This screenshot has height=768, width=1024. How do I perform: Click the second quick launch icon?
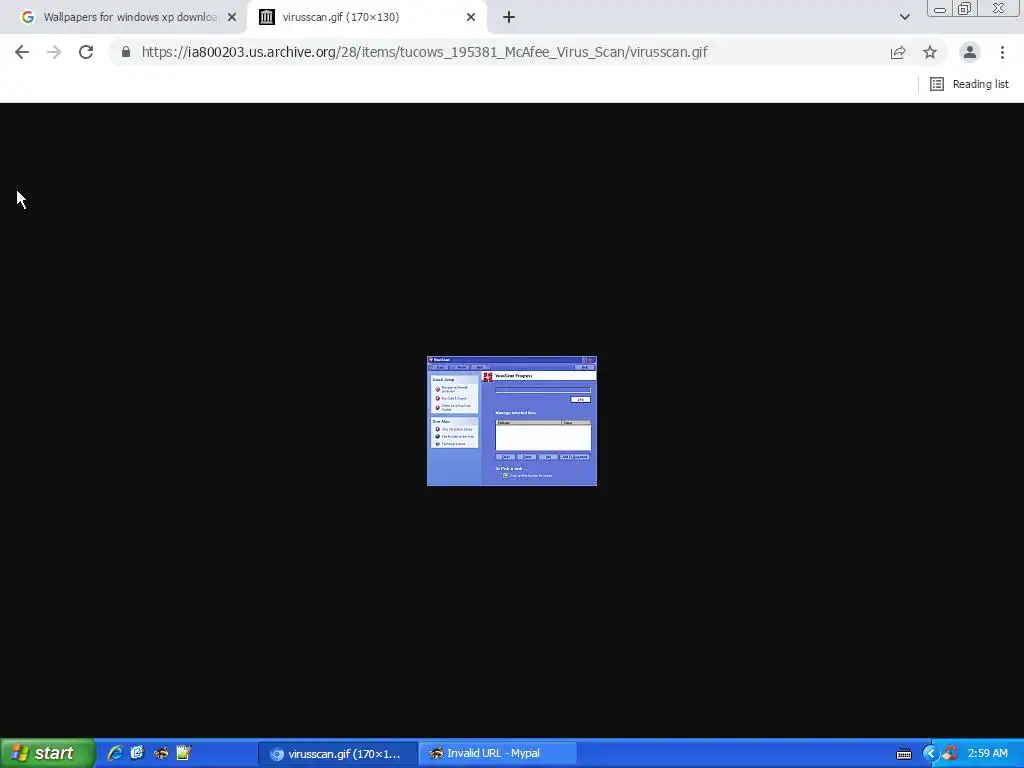tap(137, 754)
